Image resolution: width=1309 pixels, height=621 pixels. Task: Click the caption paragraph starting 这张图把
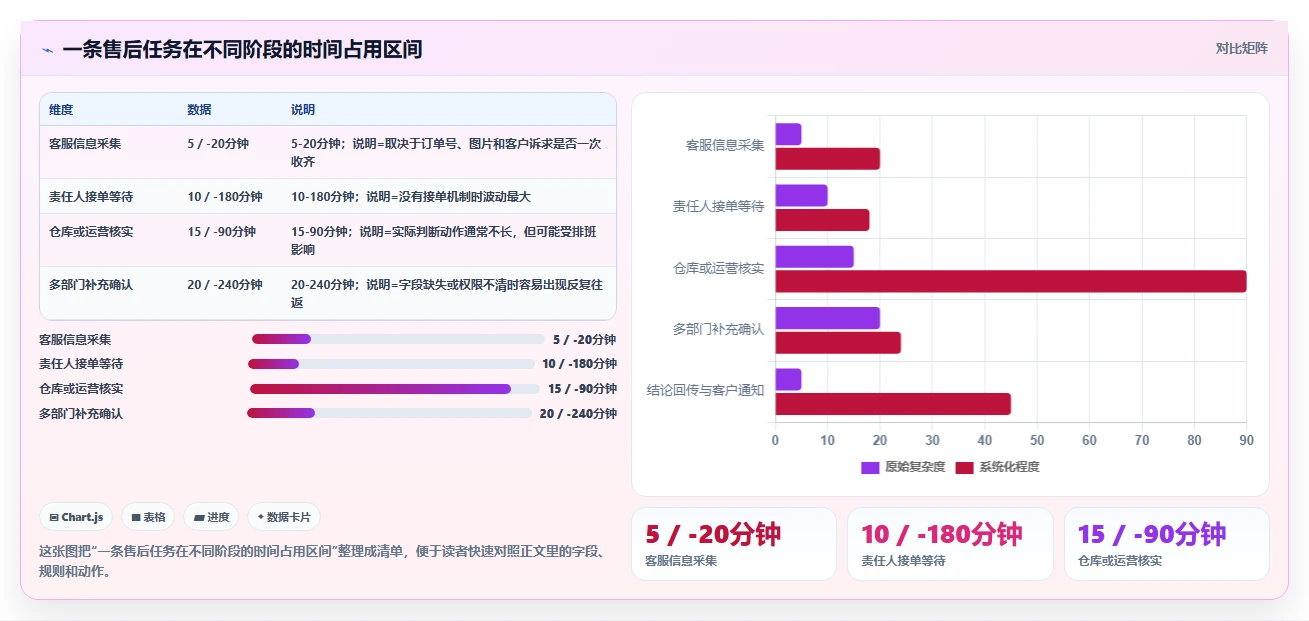point(323,561)
